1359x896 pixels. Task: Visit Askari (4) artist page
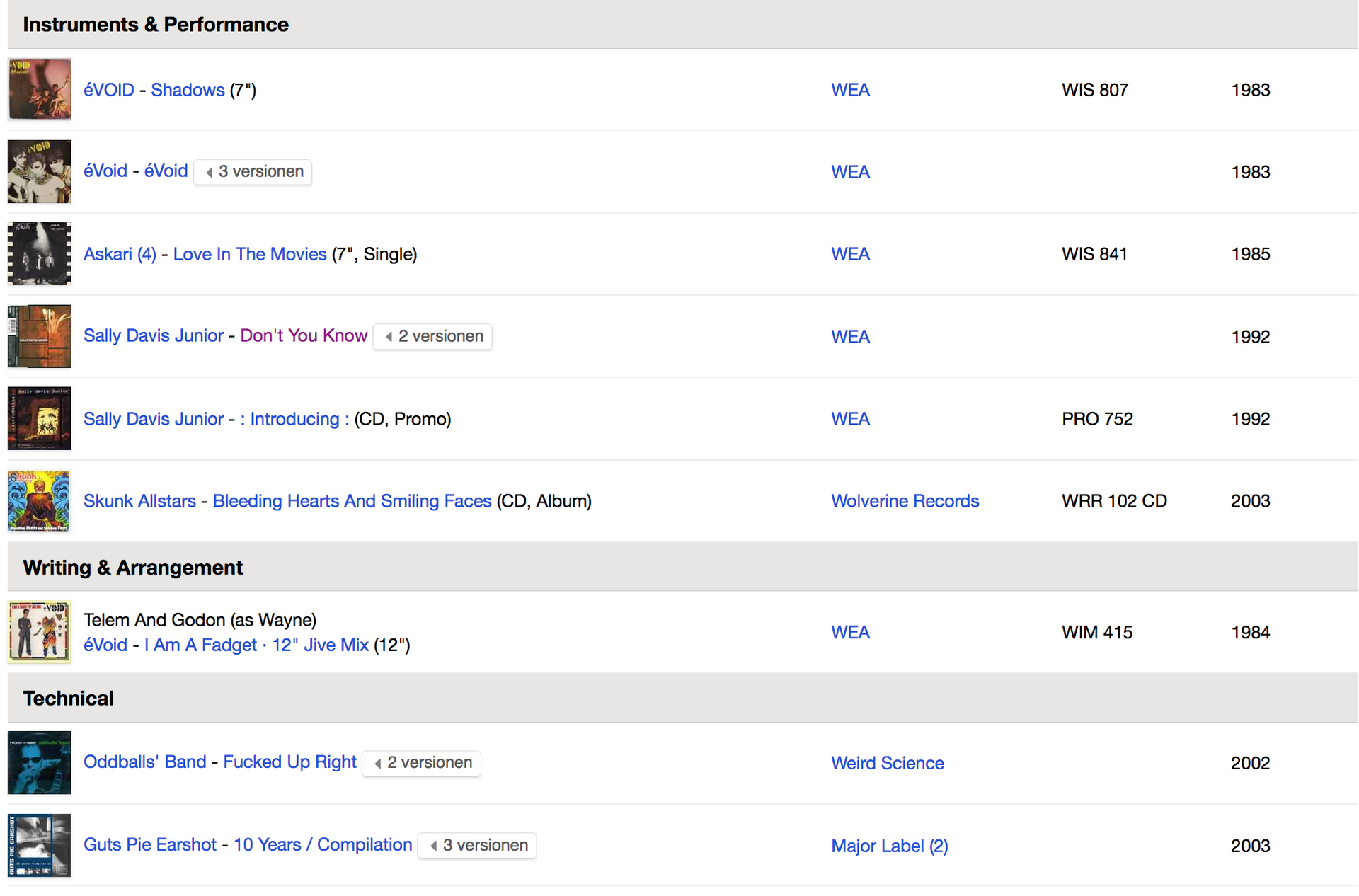(120, 254)
